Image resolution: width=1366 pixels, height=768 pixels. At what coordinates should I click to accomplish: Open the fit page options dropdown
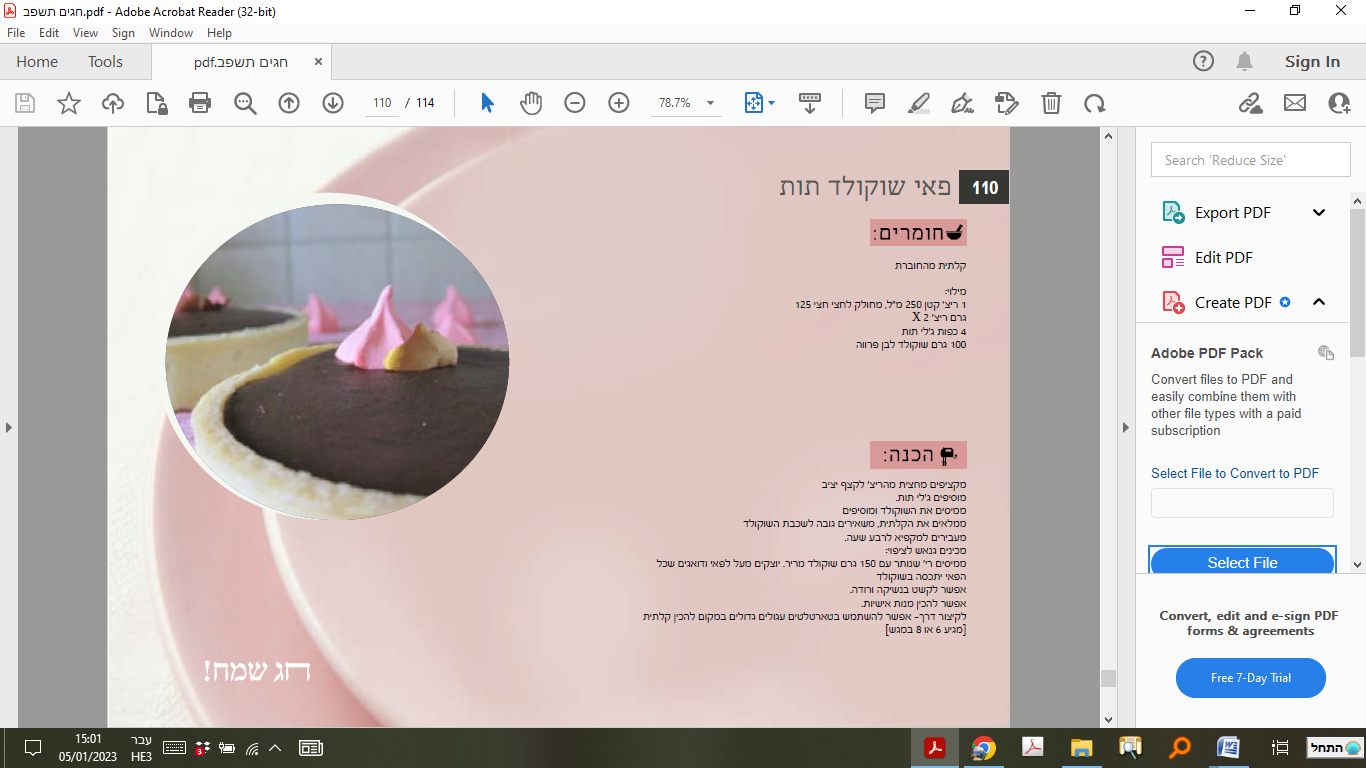click(x=771, y=103)
